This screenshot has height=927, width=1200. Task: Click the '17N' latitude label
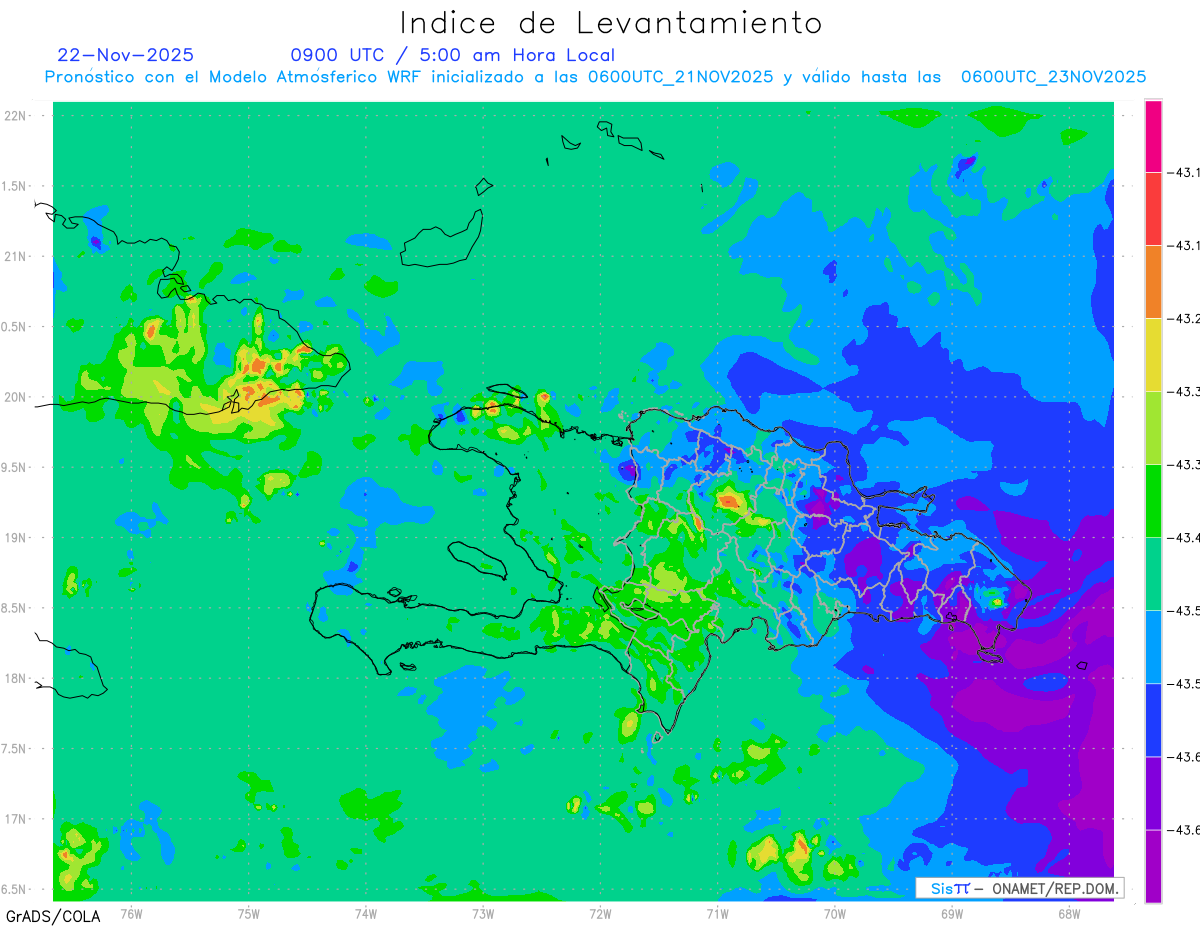click(x=16, y=820)
